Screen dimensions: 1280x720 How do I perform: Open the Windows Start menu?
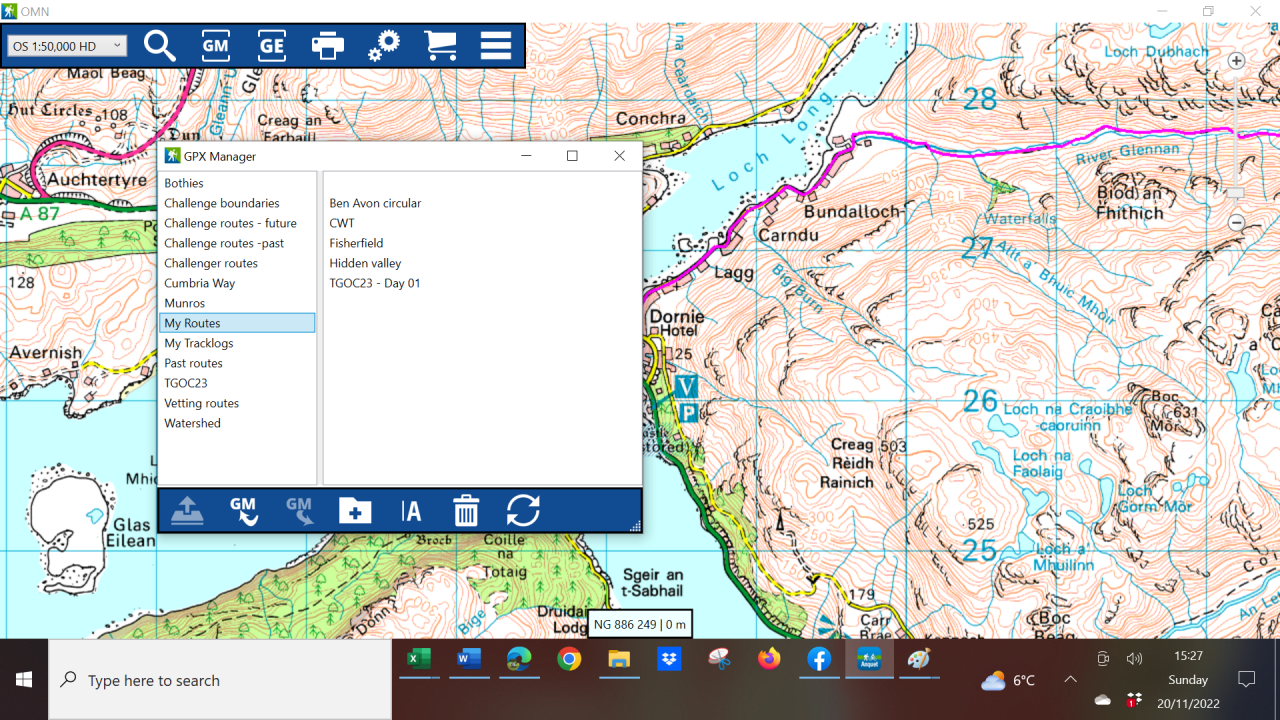(x=23, y=679)
